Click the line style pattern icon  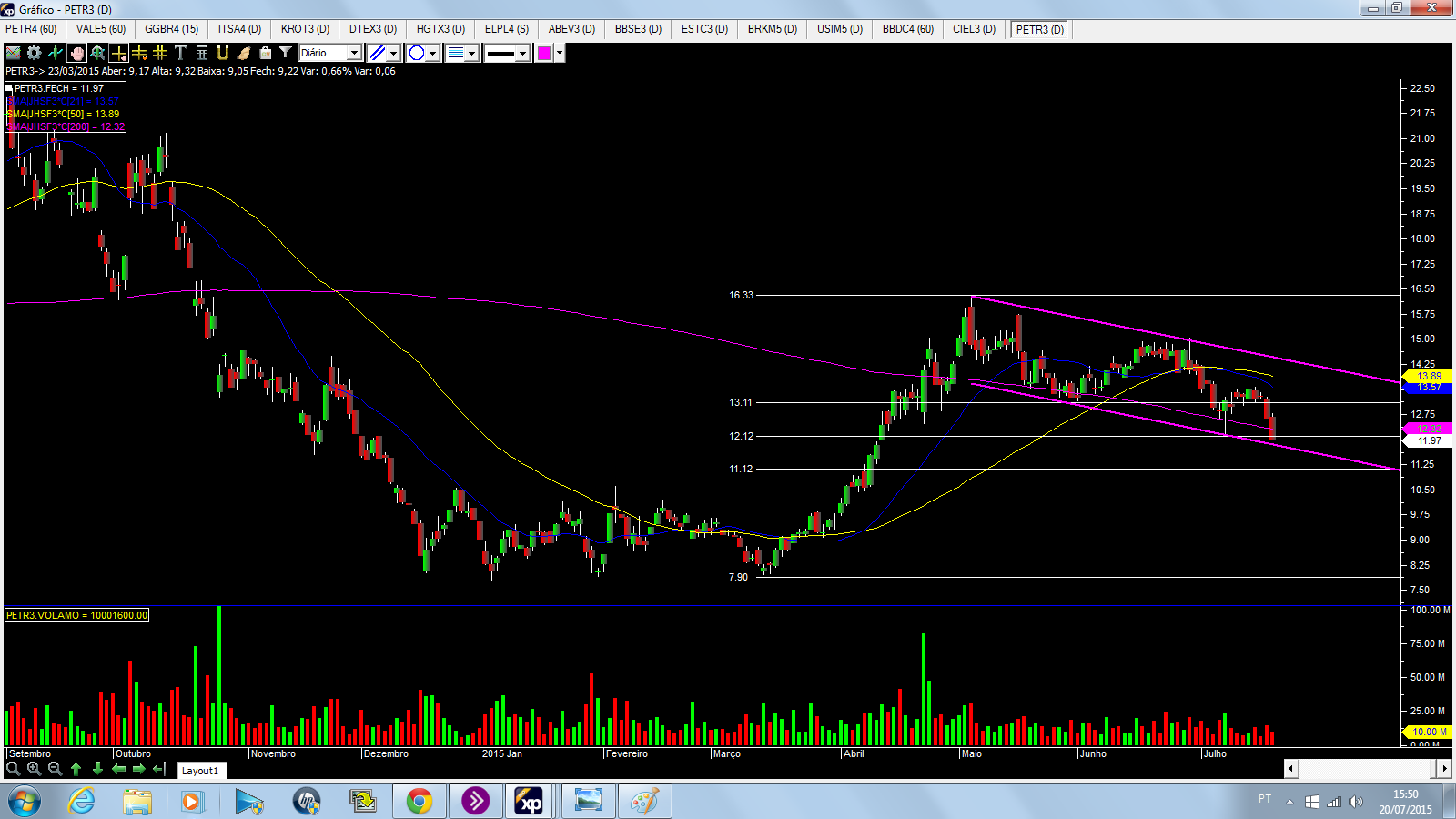click(x=456, y=53)
